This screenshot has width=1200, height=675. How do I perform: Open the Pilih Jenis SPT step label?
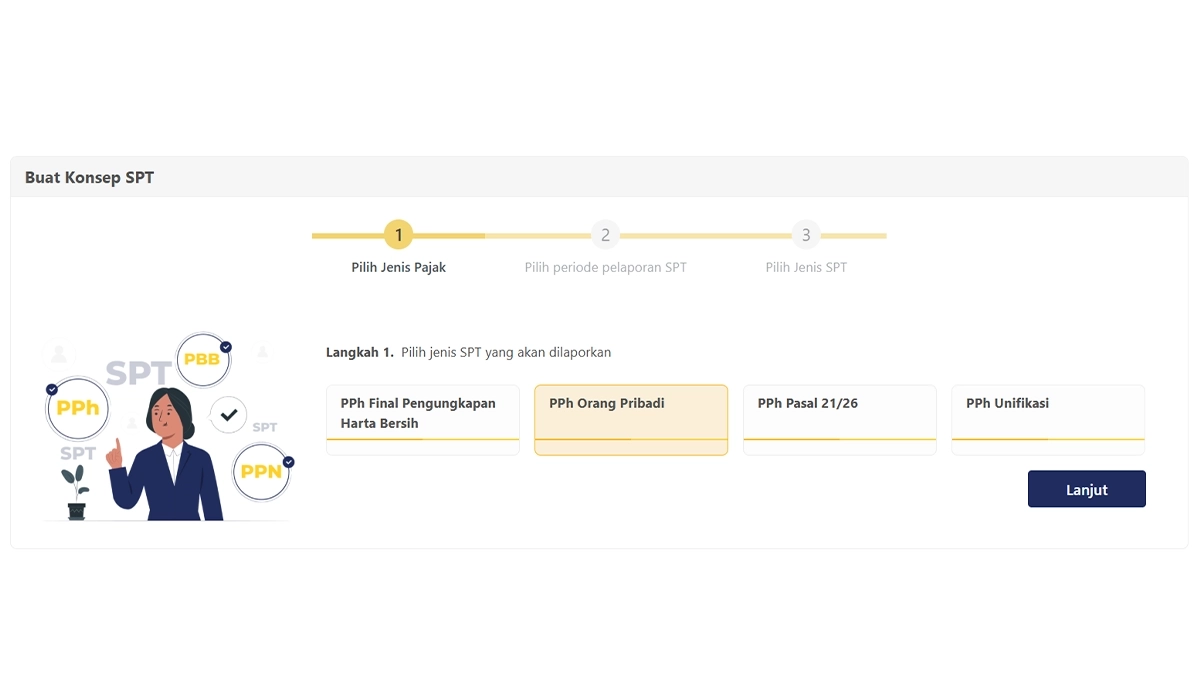coord(806,268)
